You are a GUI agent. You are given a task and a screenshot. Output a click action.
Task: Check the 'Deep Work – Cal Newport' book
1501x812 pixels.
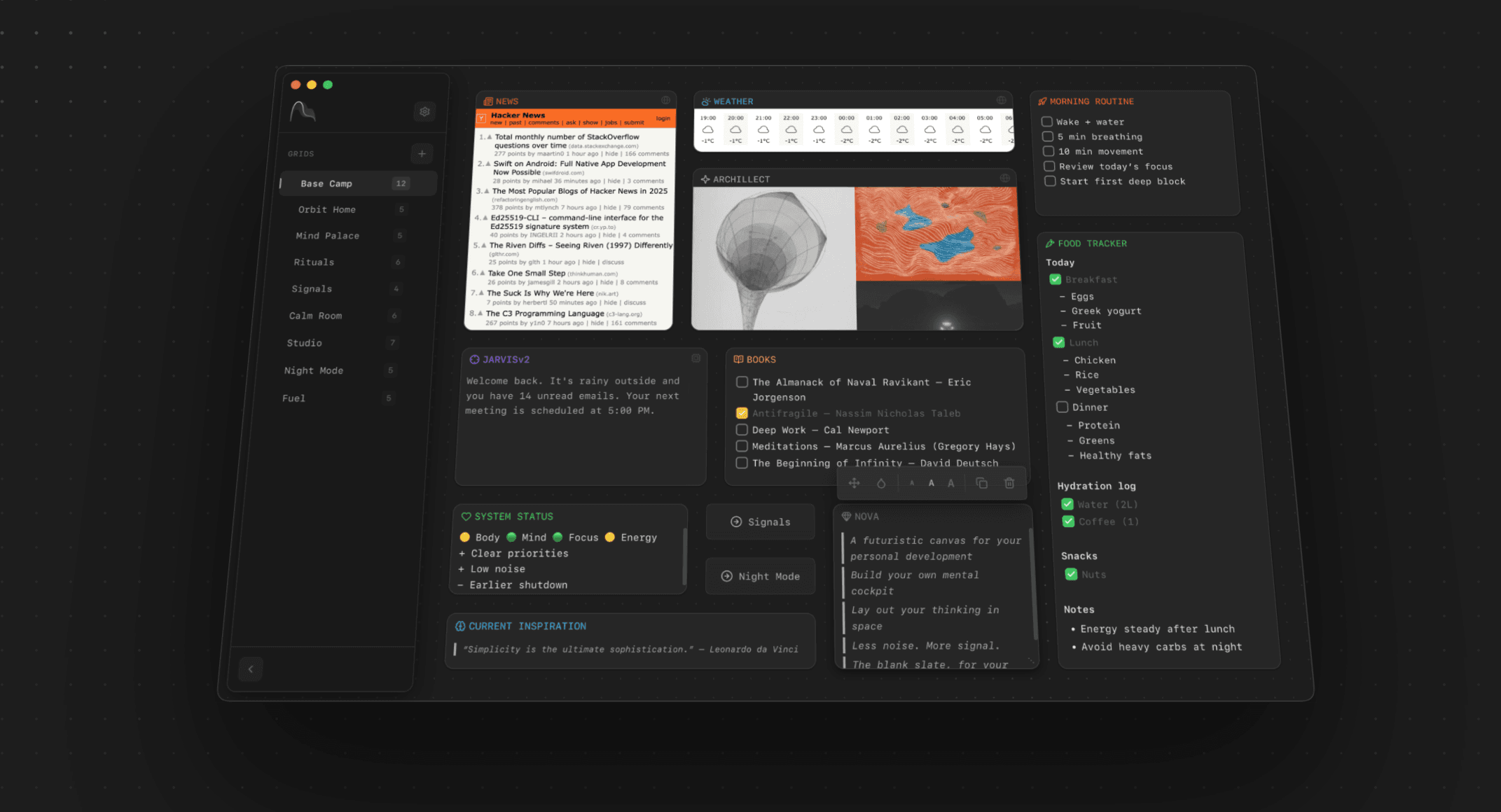coord(742,430)
